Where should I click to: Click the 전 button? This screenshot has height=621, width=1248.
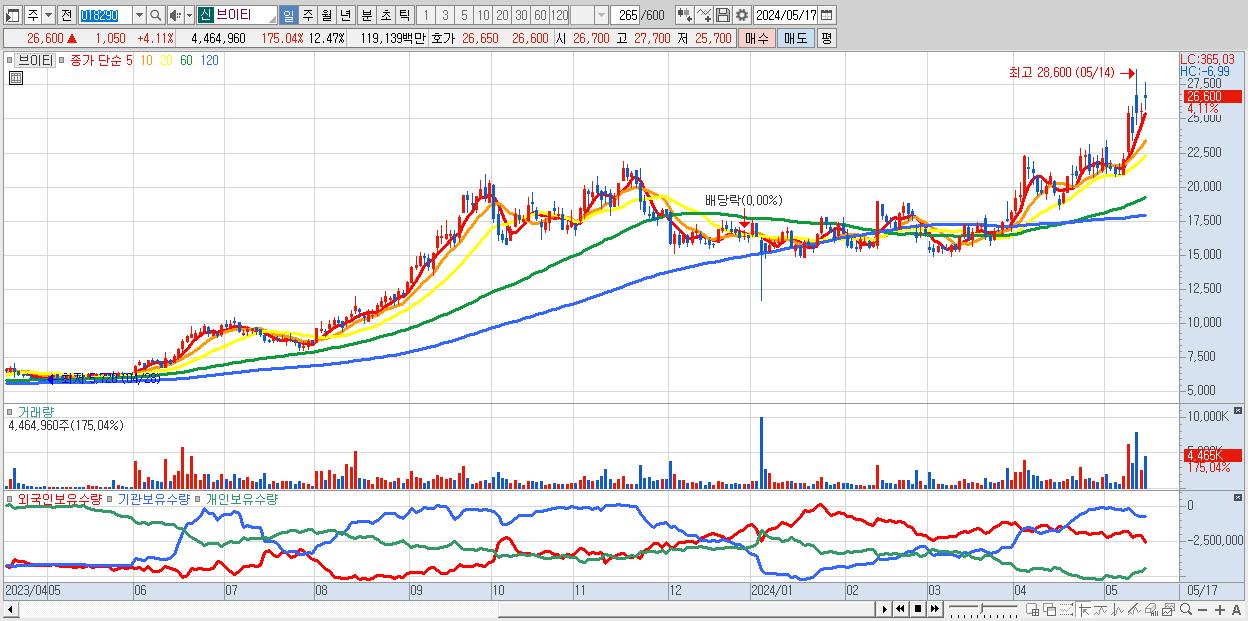tap(66, 15)
